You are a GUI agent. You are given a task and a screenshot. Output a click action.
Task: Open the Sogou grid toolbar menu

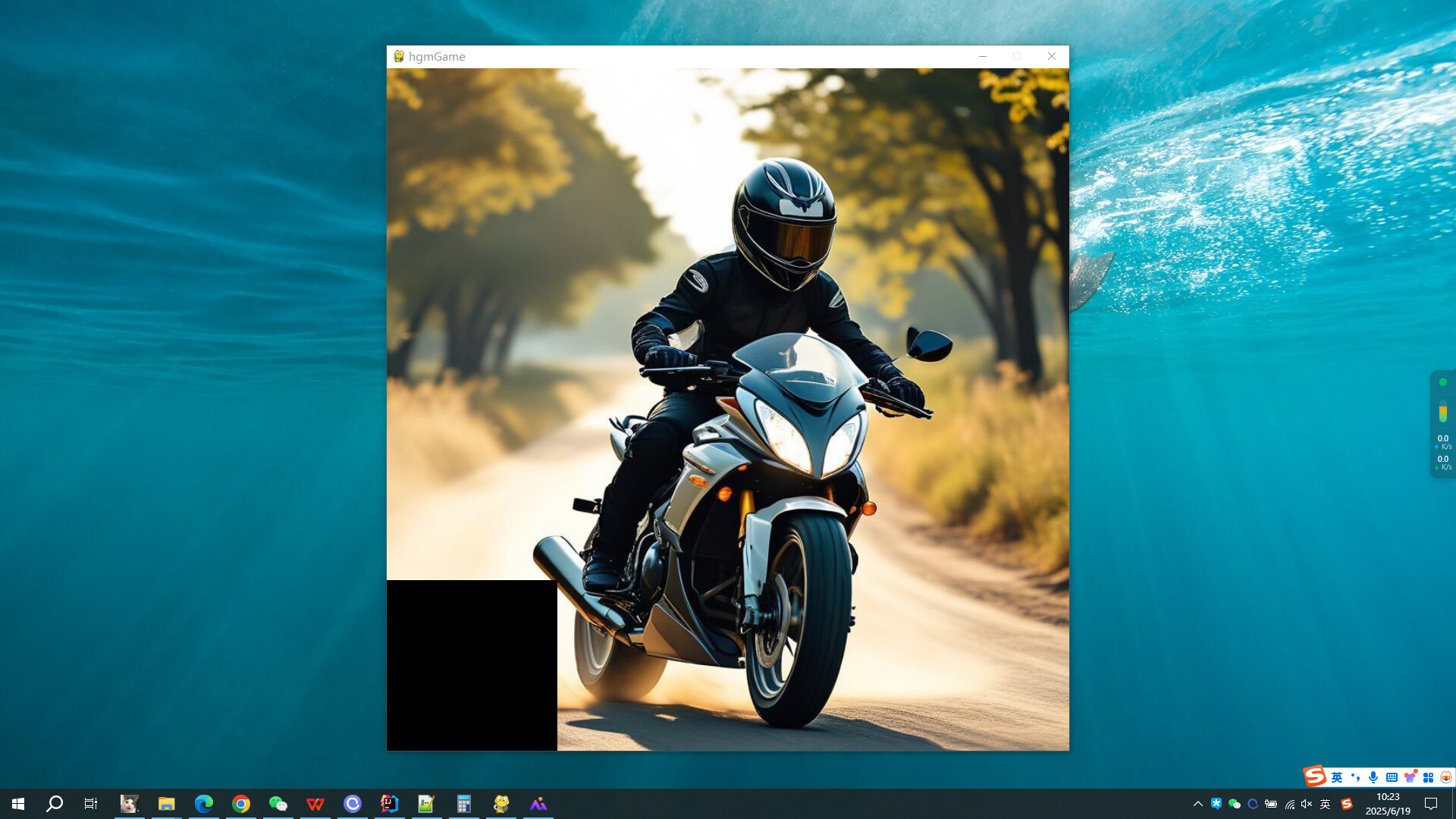(x=1428, y=777)
